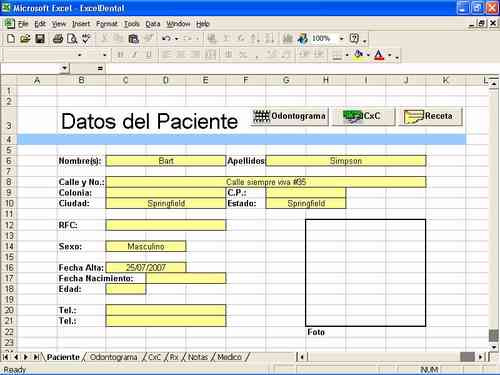Apply fill color with paint bucket
500x375 pixels.
point(359,54)
